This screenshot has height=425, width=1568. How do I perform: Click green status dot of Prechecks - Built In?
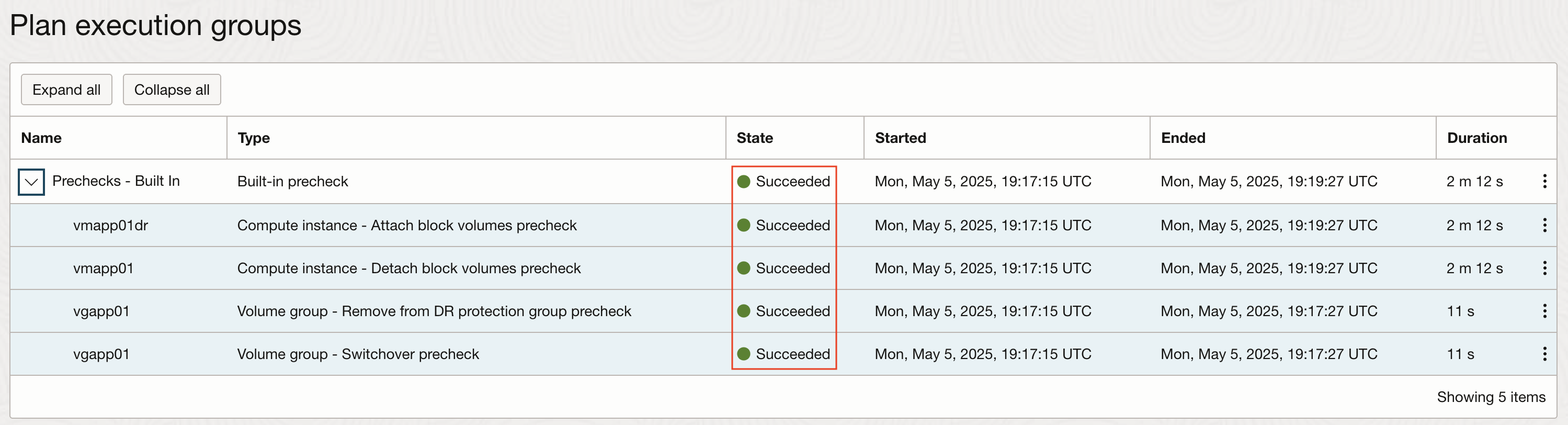tap(743, 182)
